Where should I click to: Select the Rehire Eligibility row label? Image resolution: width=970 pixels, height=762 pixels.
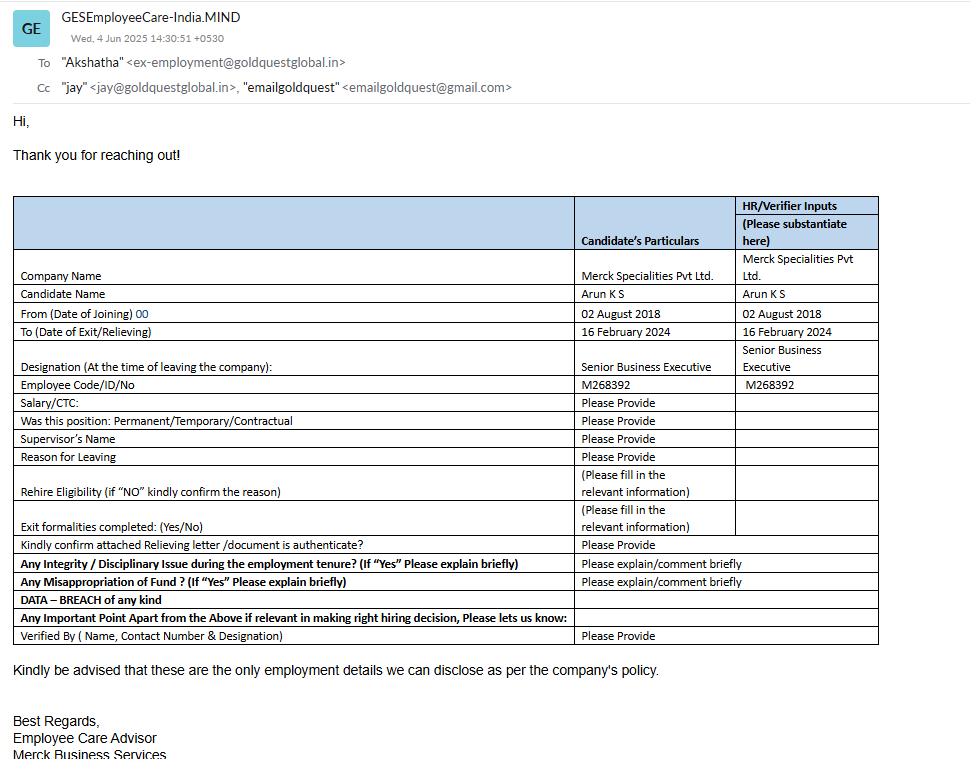point(150,492)
